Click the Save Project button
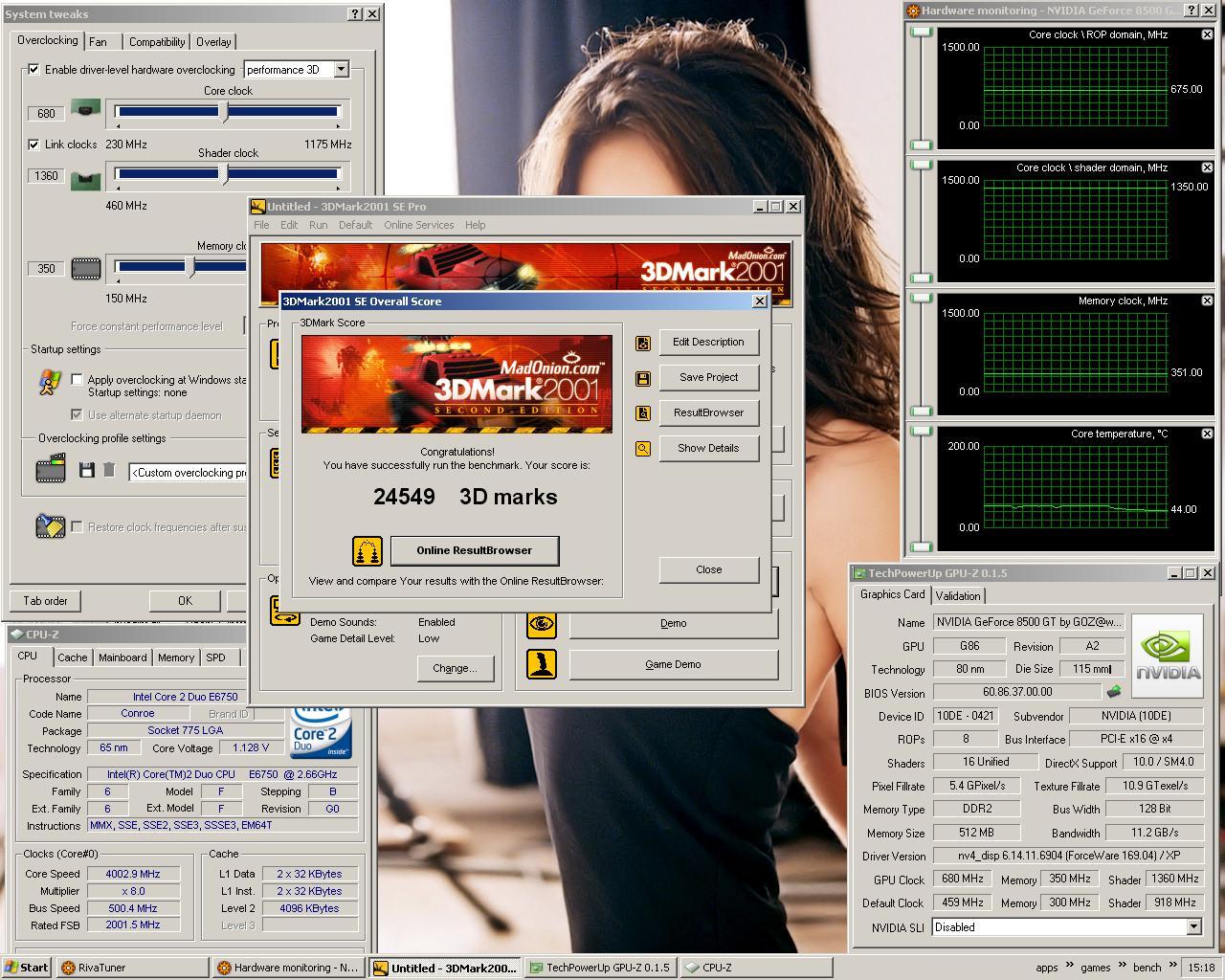The image size is (1225, 980). (708, 378)
